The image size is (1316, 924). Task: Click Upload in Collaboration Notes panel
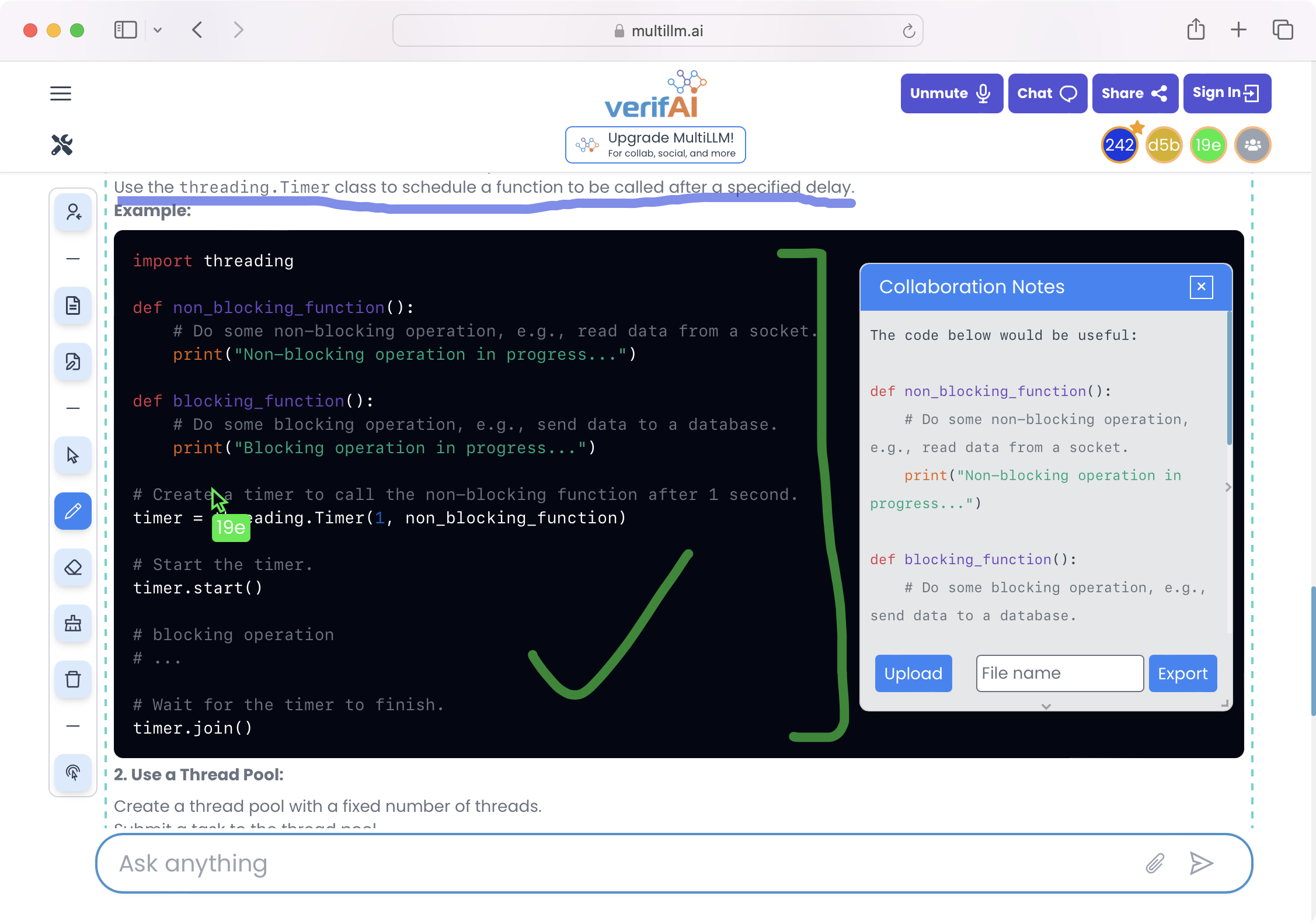click(913, 673)
